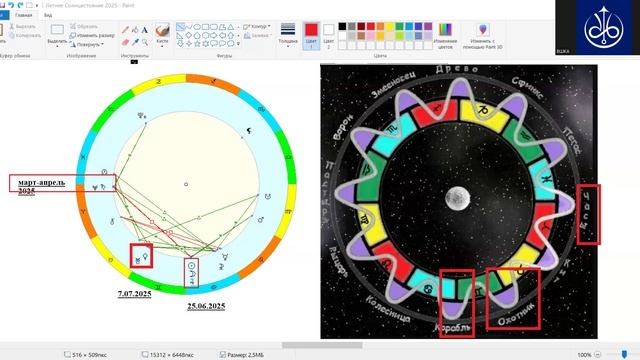Pick the purple color swatch

coord(428,27)
